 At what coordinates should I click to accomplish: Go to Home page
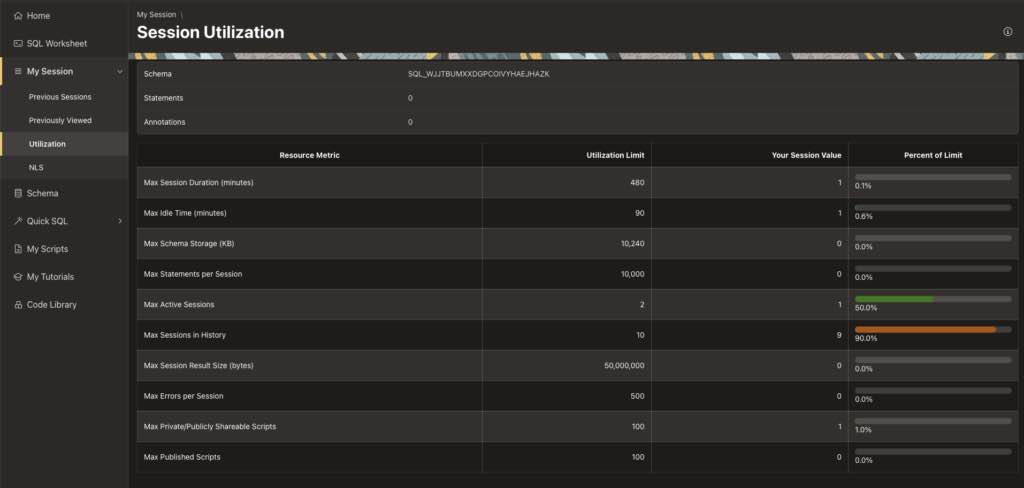(x=39, y=16)
